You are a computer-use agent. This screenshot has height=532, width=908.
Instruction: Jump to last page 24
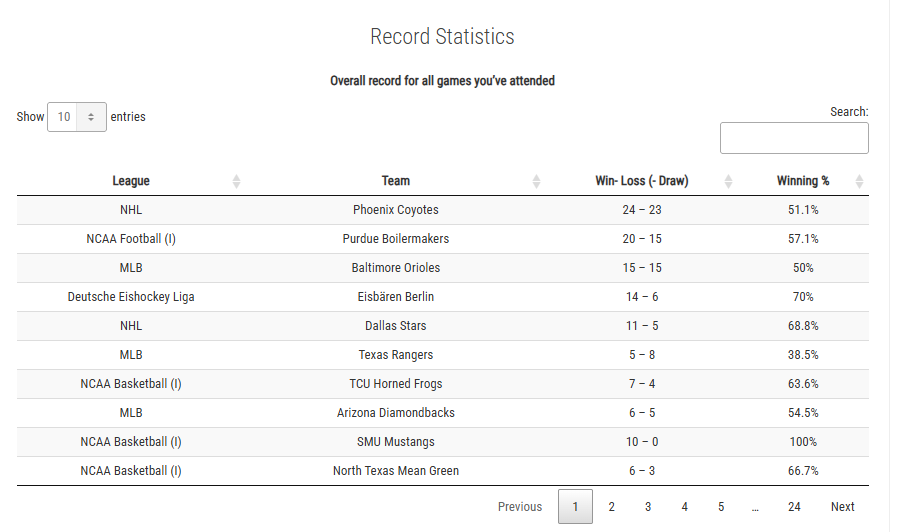point(794,507)
